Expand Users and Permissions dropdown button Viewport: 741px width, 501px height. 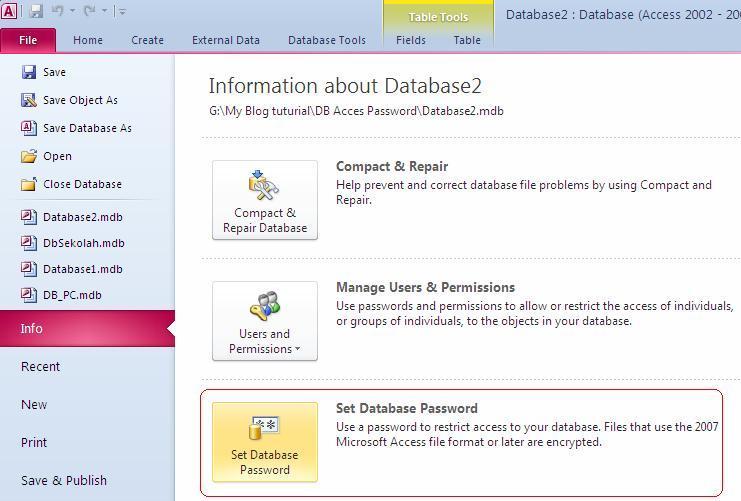tap(265, 321)
